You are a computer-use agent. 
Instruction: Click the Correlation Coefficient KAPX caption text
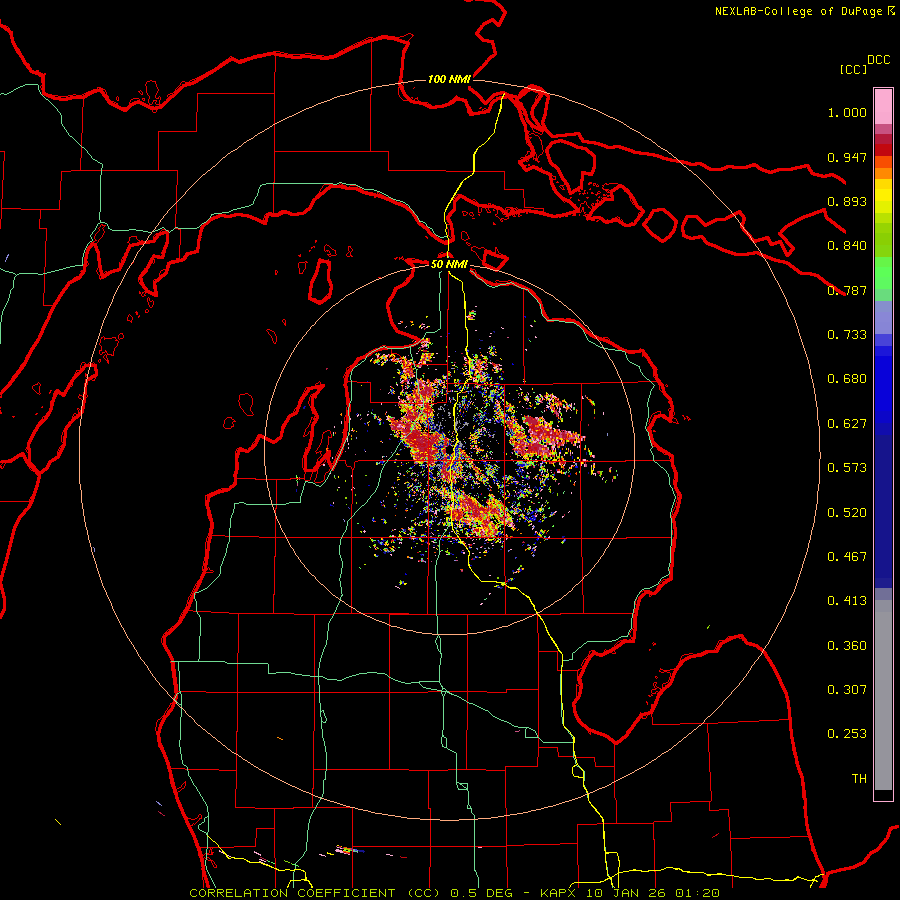pos(454,893)
